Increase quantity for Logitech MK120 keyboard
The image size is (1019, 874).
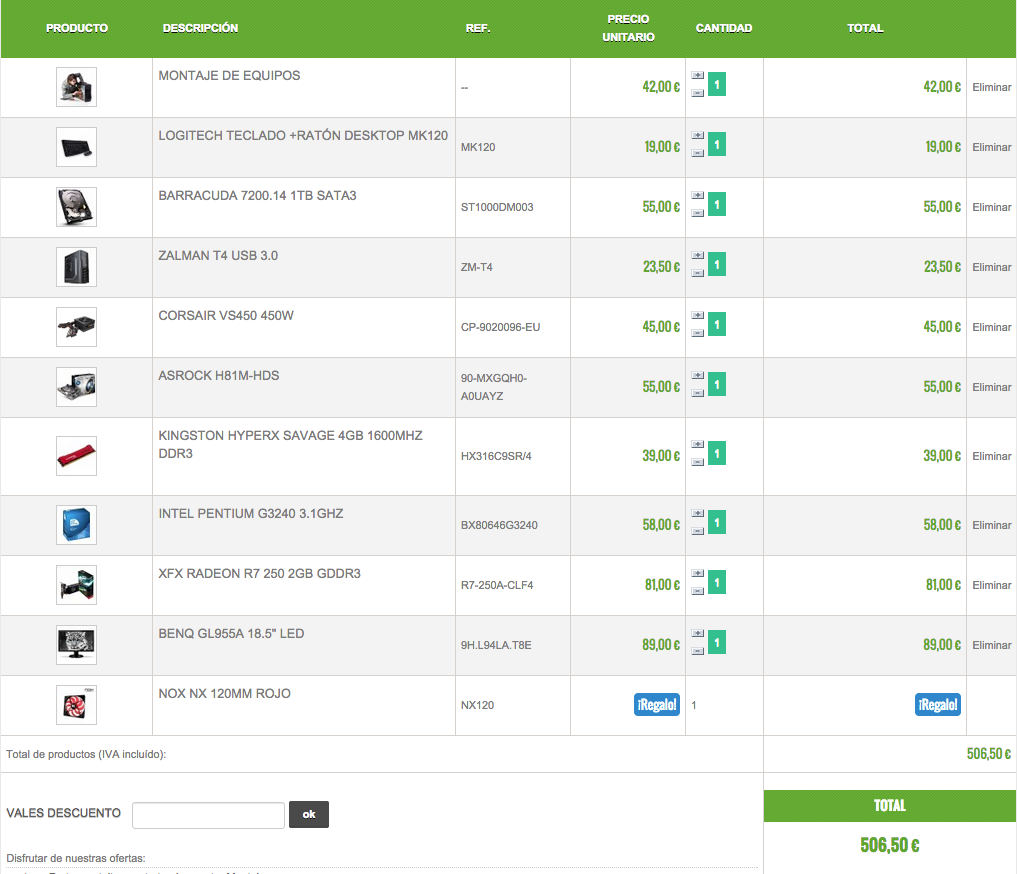coord(697,136)
